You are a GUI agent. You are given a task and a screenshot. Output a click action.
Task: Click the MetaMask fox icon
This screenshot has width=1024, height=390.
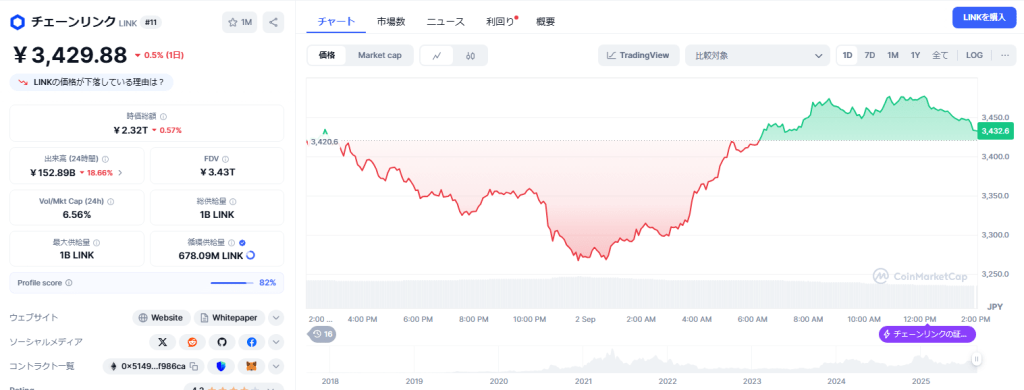coord(251,366)
